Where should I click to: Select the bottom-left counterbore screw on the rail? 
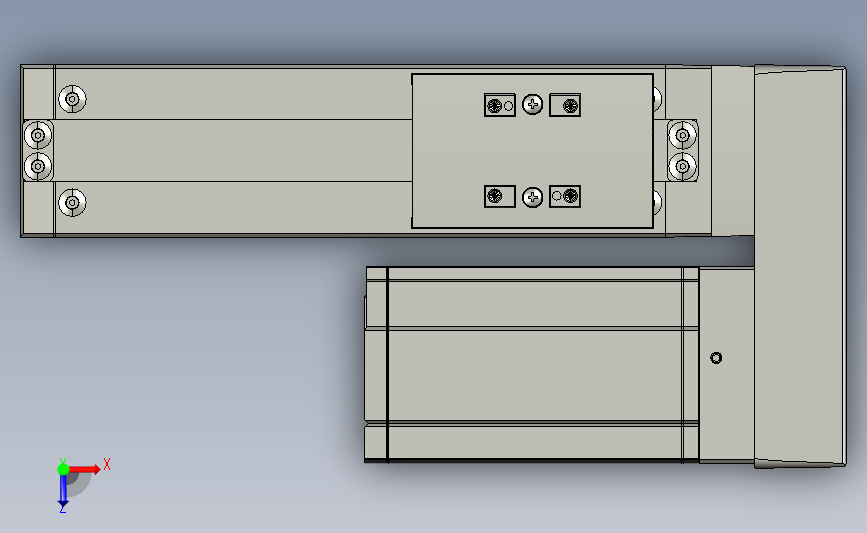click(x=72, y=202)
